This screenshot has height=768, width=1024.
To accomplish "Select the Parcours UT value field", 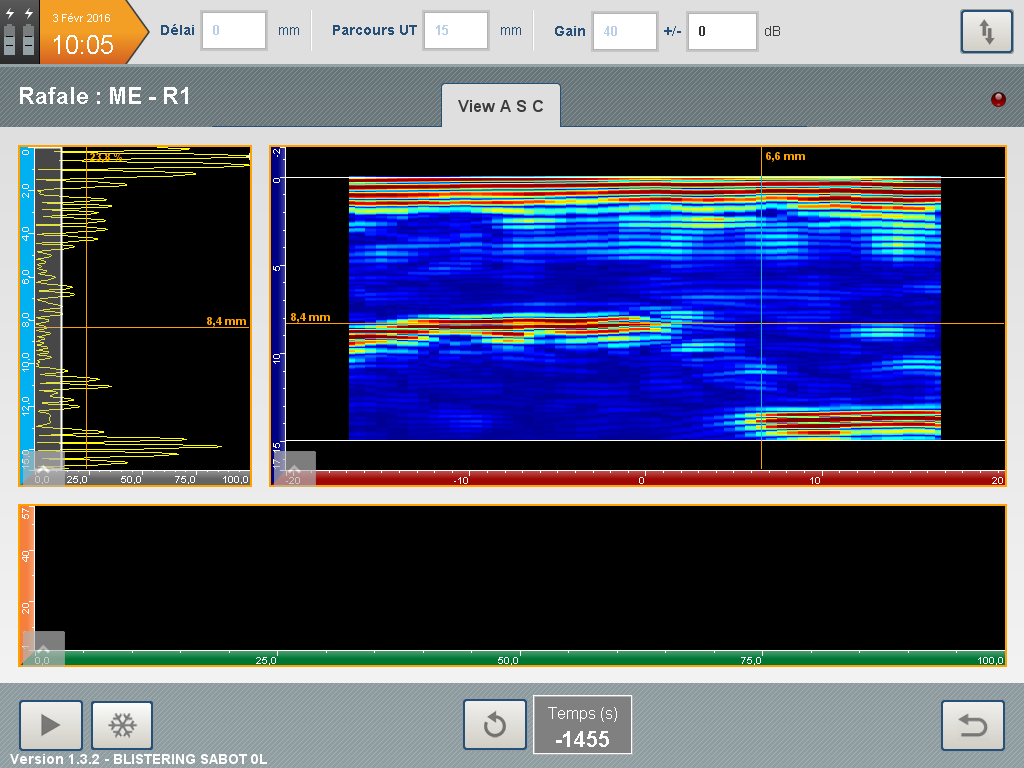I will pyautogui.click(x=456, y=31).
